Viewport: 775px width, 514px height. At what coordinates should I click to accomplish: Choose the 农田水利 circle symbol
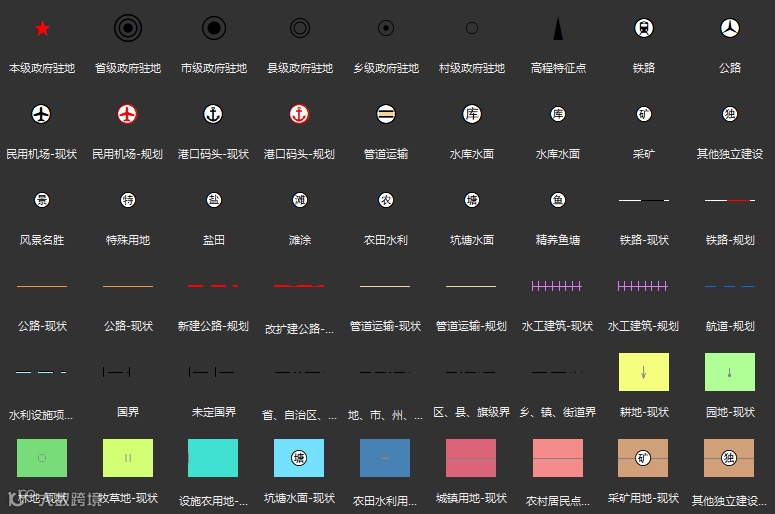point(386,200)
